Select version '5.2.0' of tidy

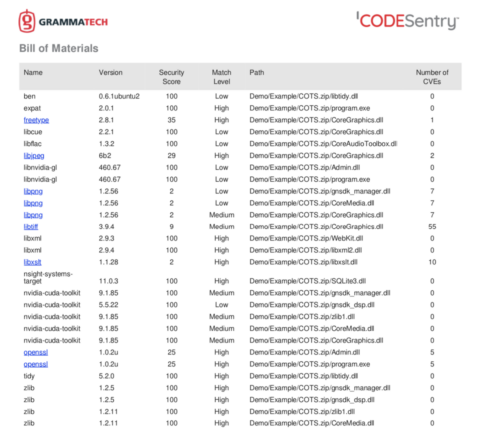[106, 376]
